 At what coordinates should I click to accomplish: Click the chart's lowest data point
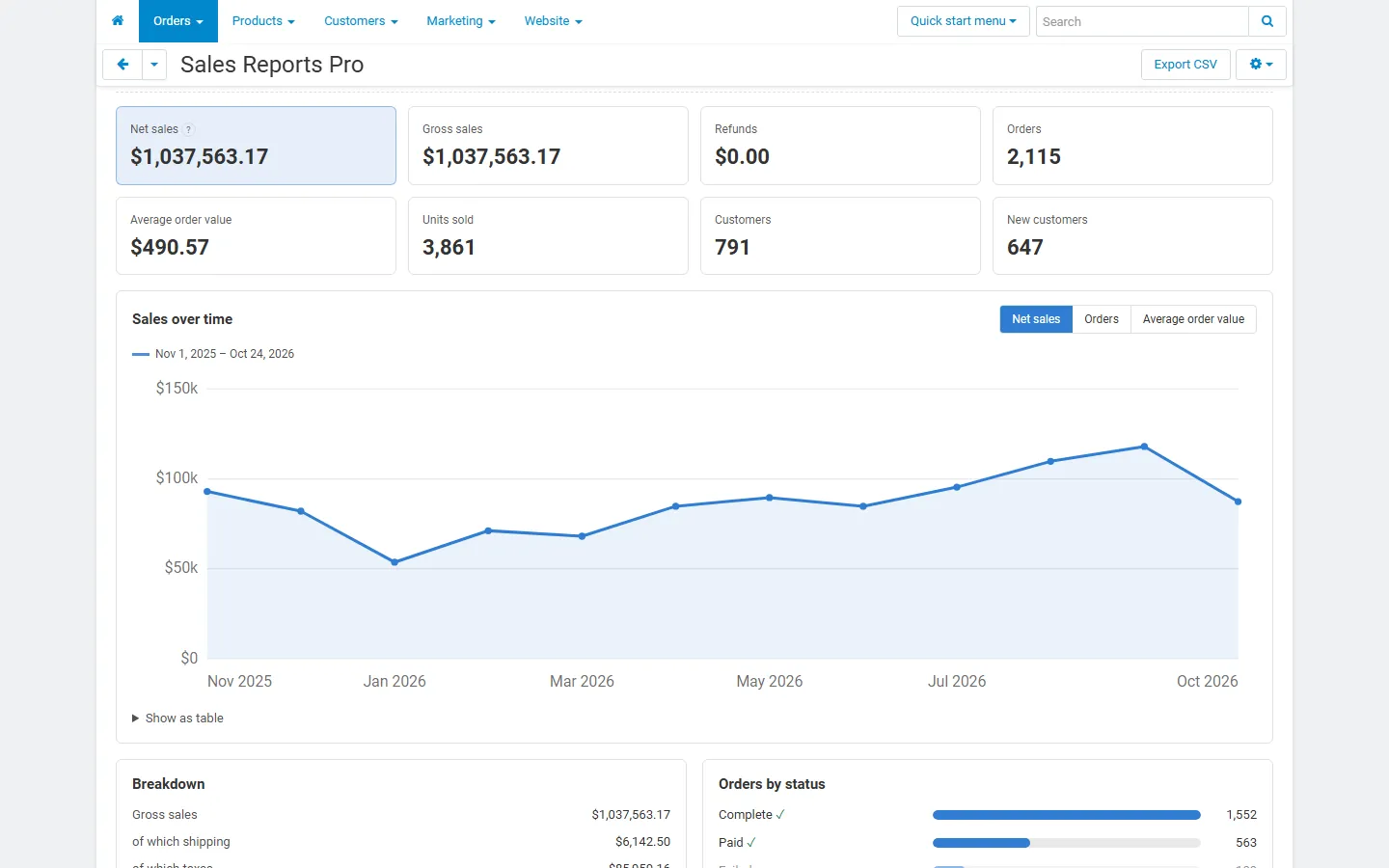coord(395,562)
